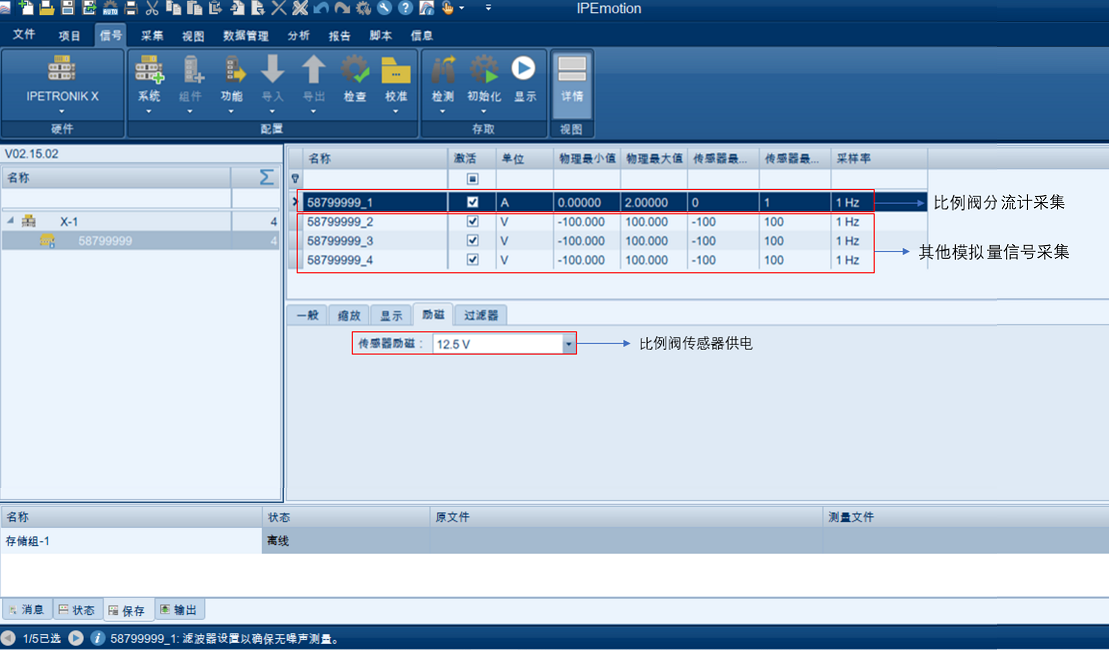The height and width of the screenshot is (650, 1109).
Task: Uncheck 激活 for 58799999_3
Action: tap(472, 240)
